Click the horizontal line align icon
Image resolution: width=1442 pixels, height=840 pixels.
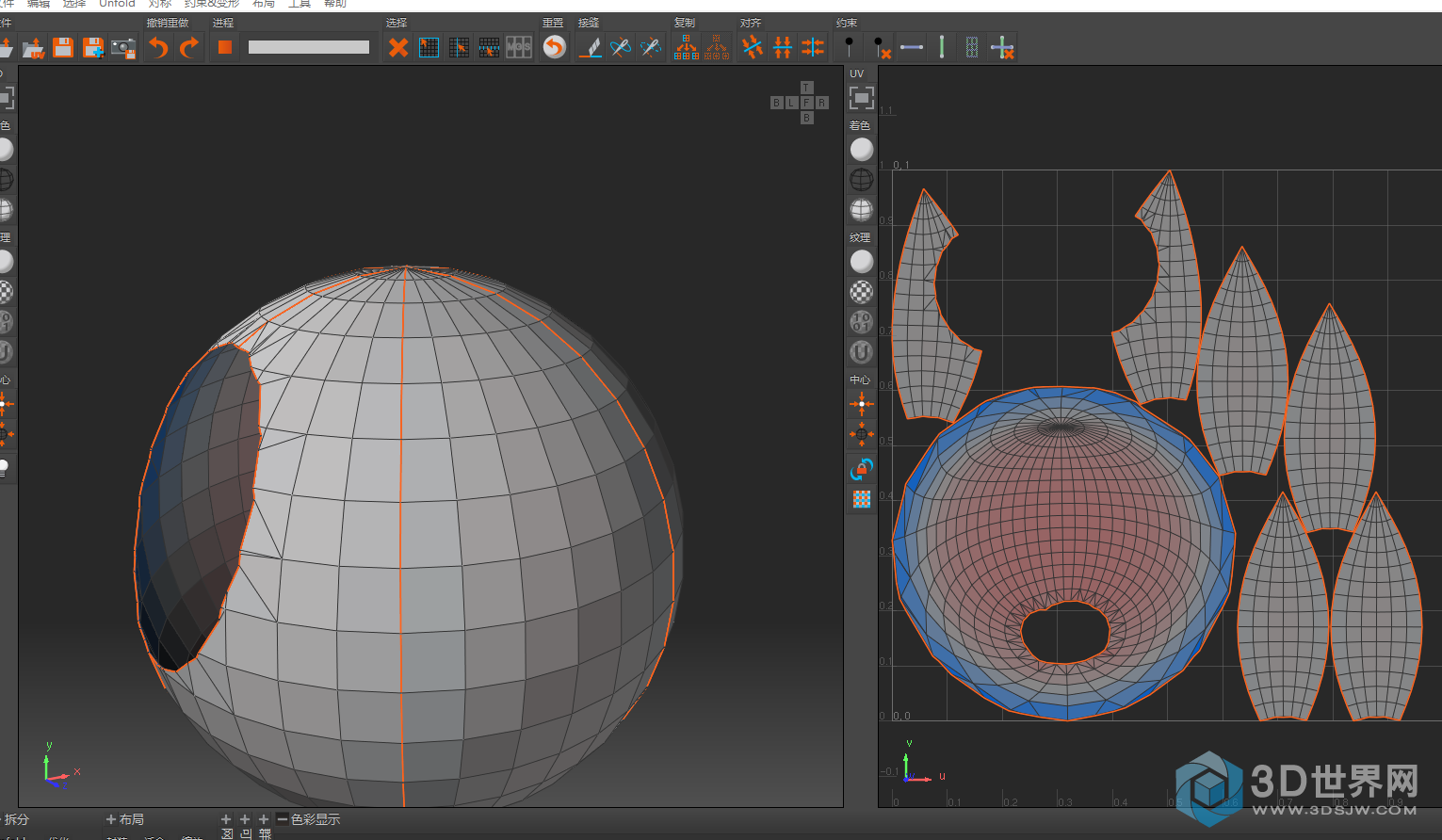tap(783, 47)
